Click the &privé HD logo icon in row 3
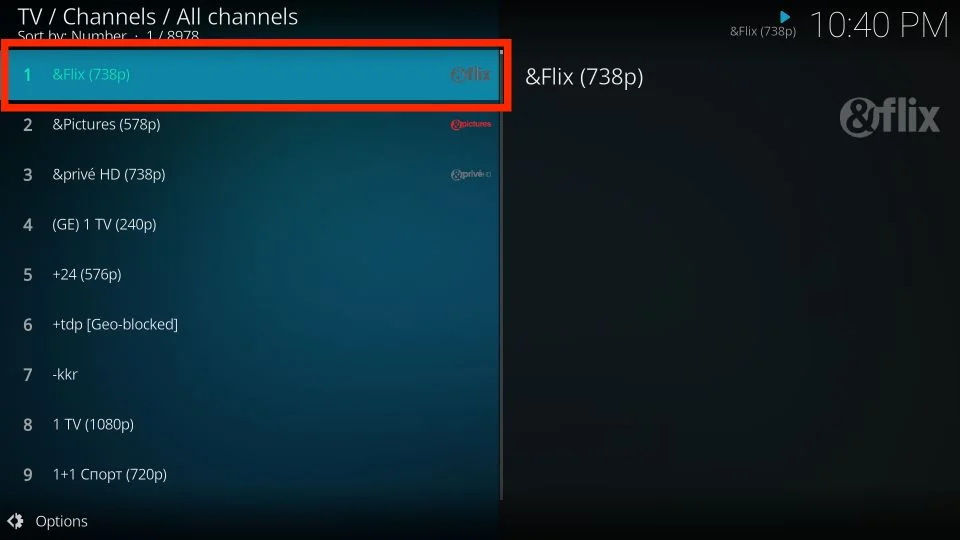 coord(470,174)
